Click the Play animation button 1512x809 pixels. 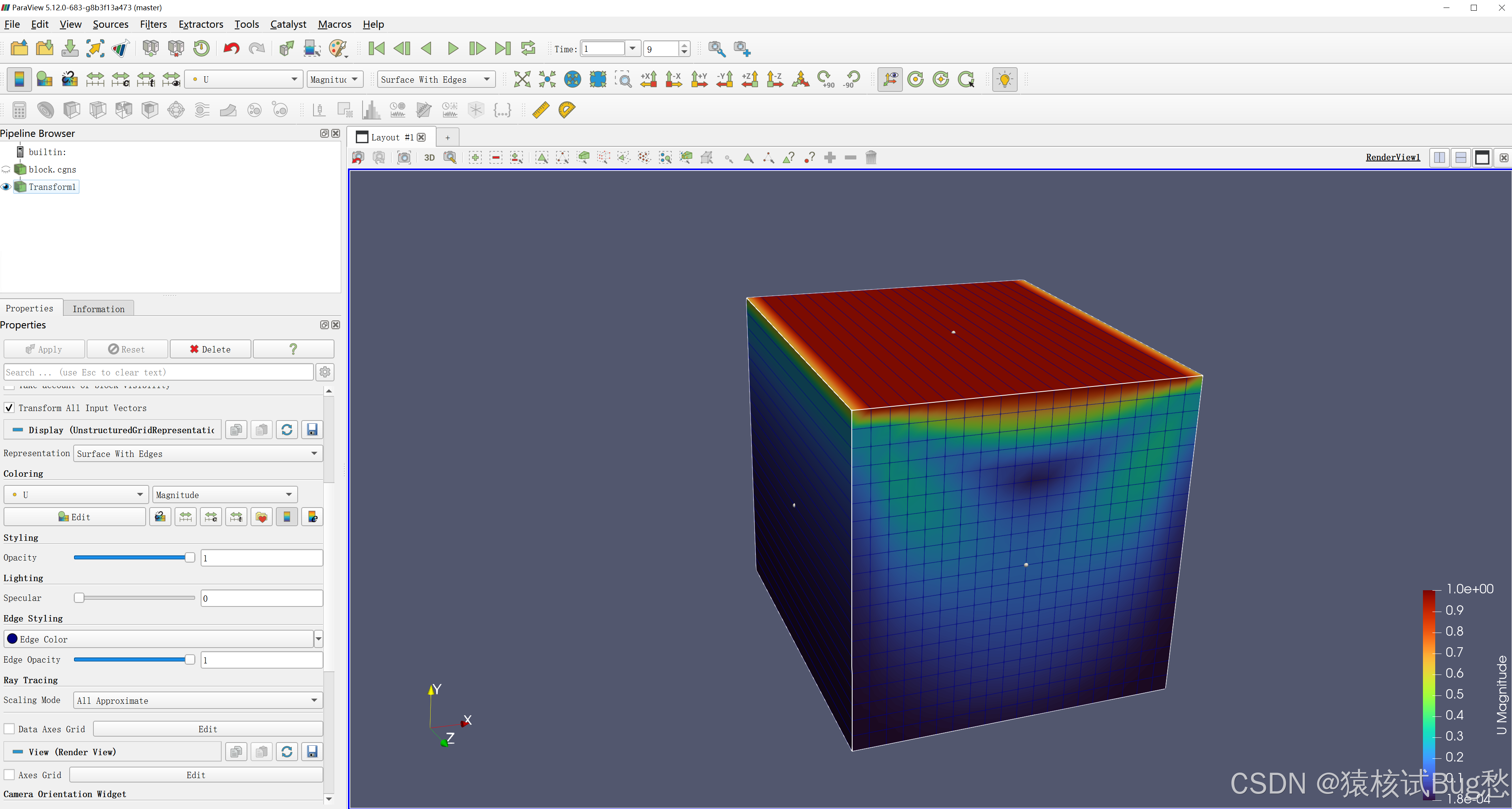point(452,48)
